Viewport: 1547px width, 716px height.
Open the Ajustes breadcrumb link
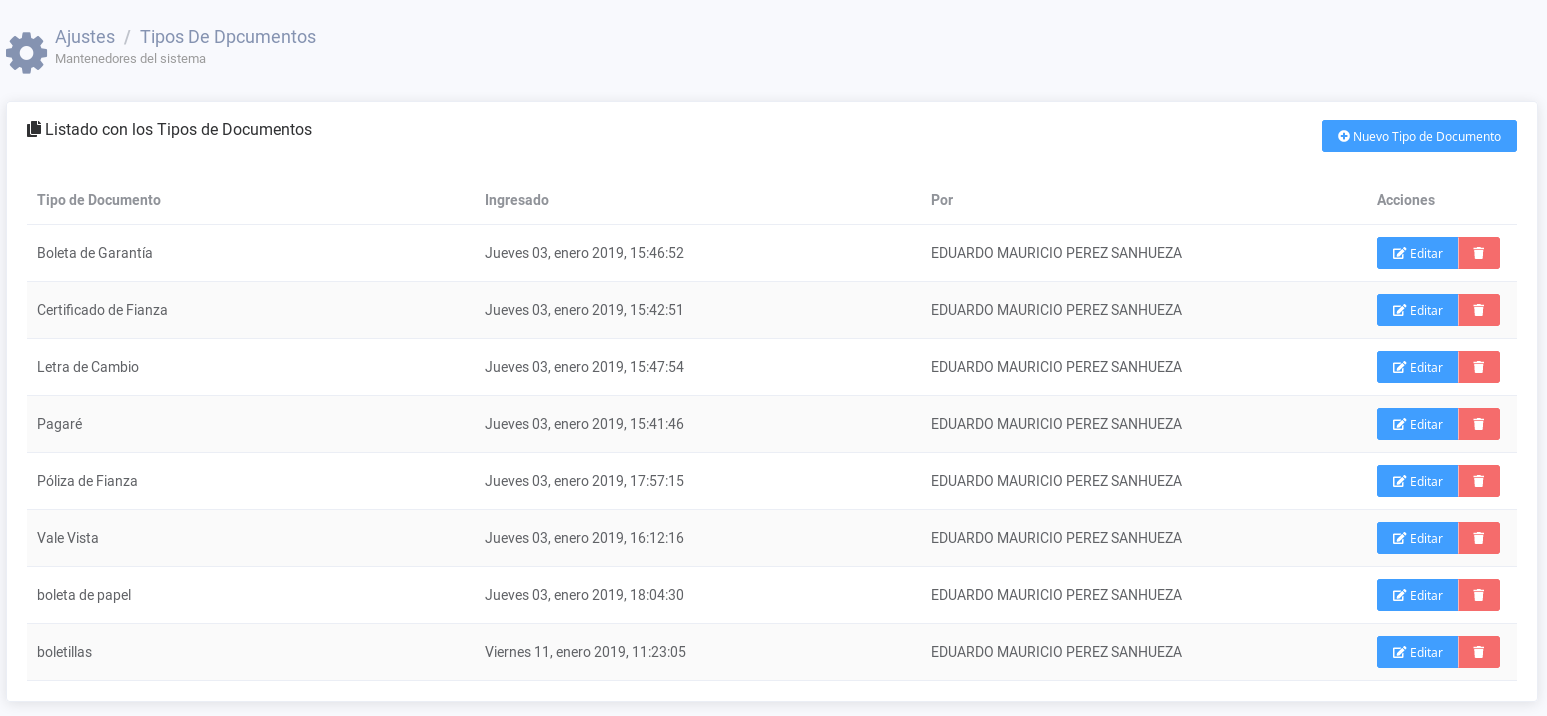pos(85,37)
